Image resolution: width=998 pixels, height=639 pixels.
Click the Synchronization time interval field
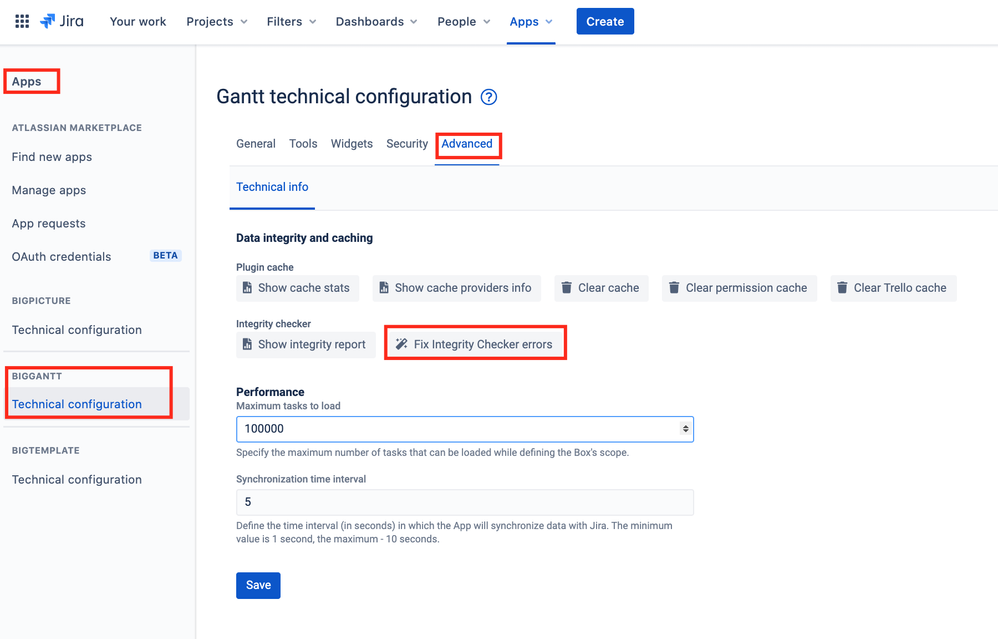465,502
